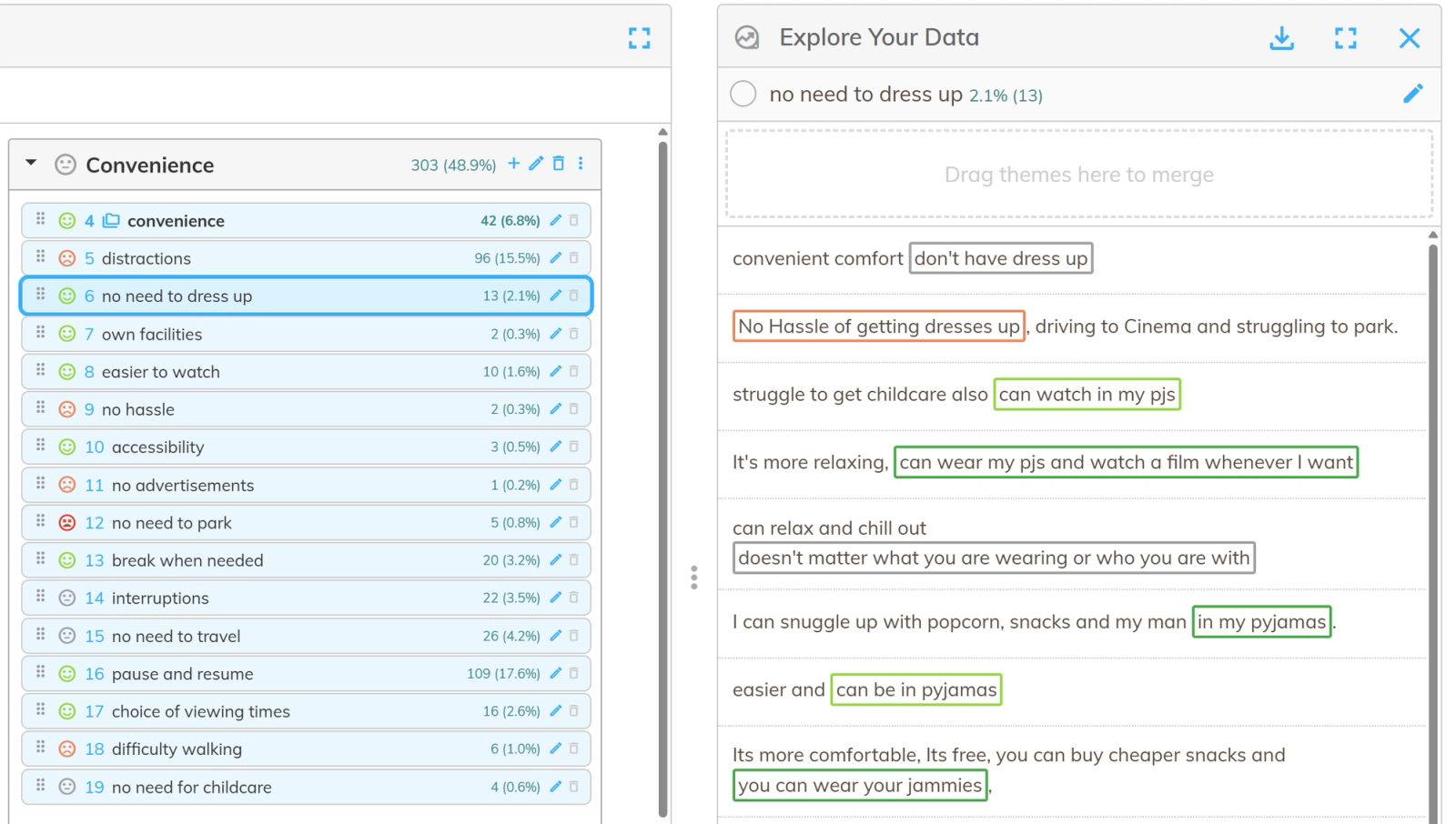This screenshot has height=824, width=1456.
Task: Click highlighted phrase 'don't have dress up'
Action: (1000, 258)
